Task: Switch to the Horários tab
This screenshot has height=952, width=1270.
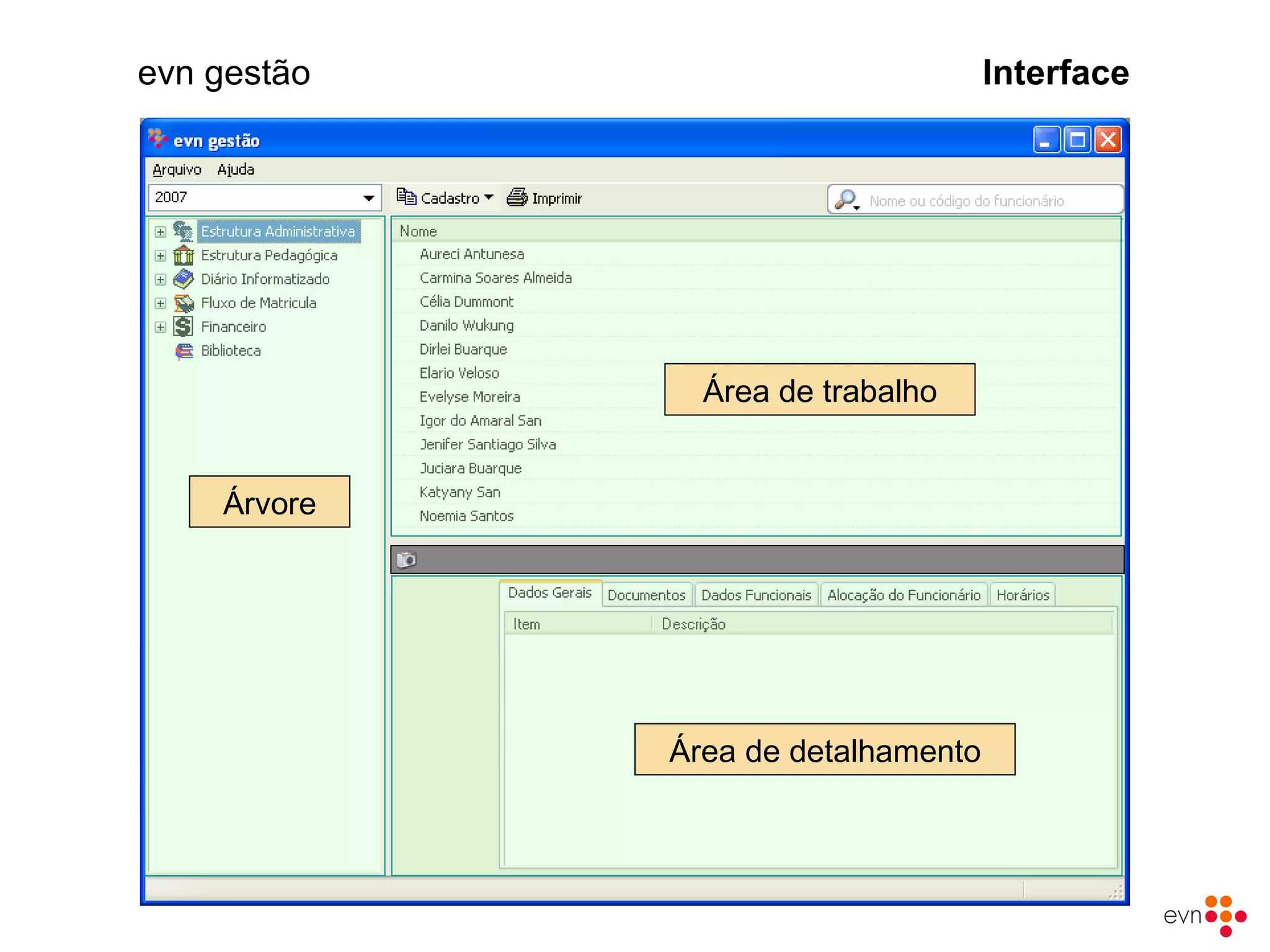Action: (x=1022, y=595)
